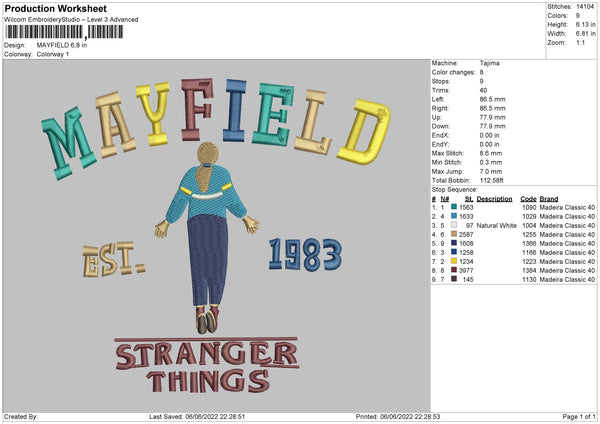Click stitch count '1258' in stop row 6
The image size is (600, 424).
466,253
